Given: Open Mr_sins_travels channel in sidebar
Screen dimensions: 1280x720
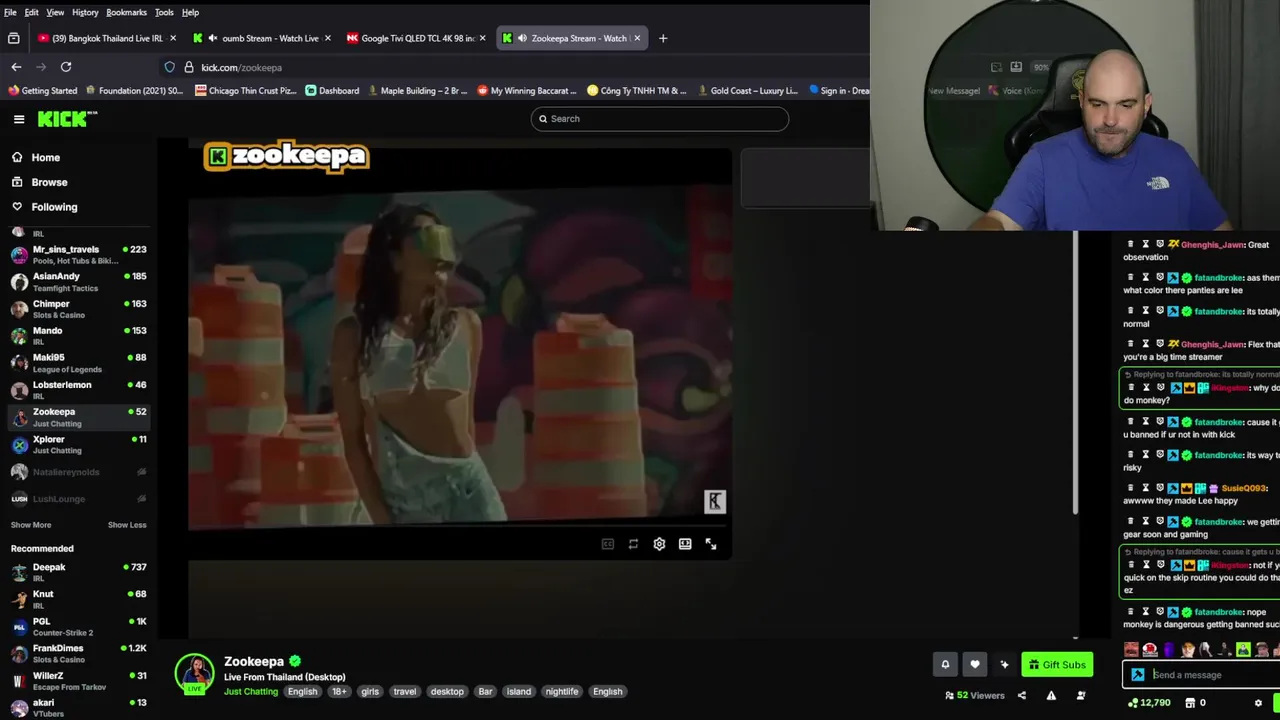Looking at the screenshot, I should pos(78,255).
